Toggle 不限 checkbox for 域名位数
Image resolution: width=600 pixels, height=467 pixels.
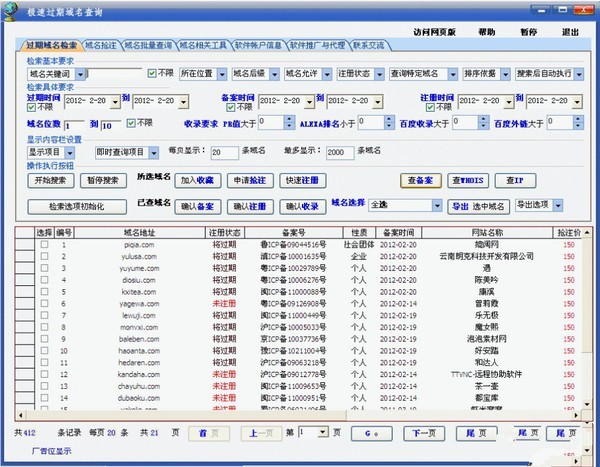point(131,123)
